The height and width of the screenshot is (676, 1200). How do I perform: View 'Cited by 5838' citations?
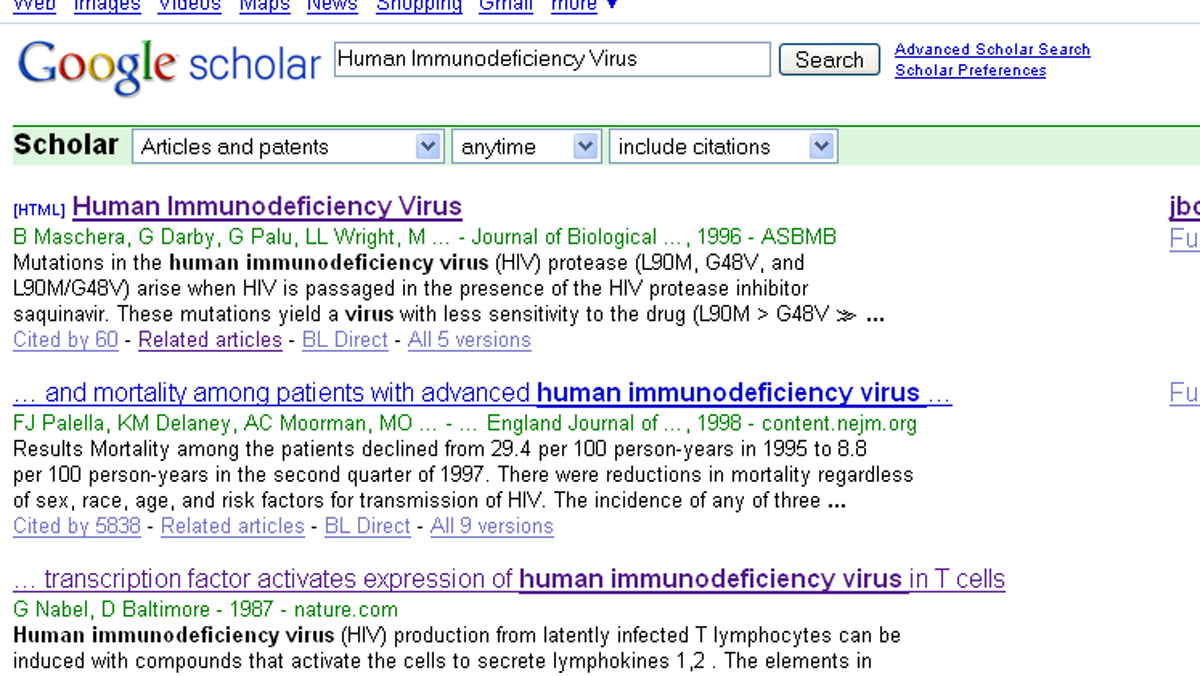point(76,526)
